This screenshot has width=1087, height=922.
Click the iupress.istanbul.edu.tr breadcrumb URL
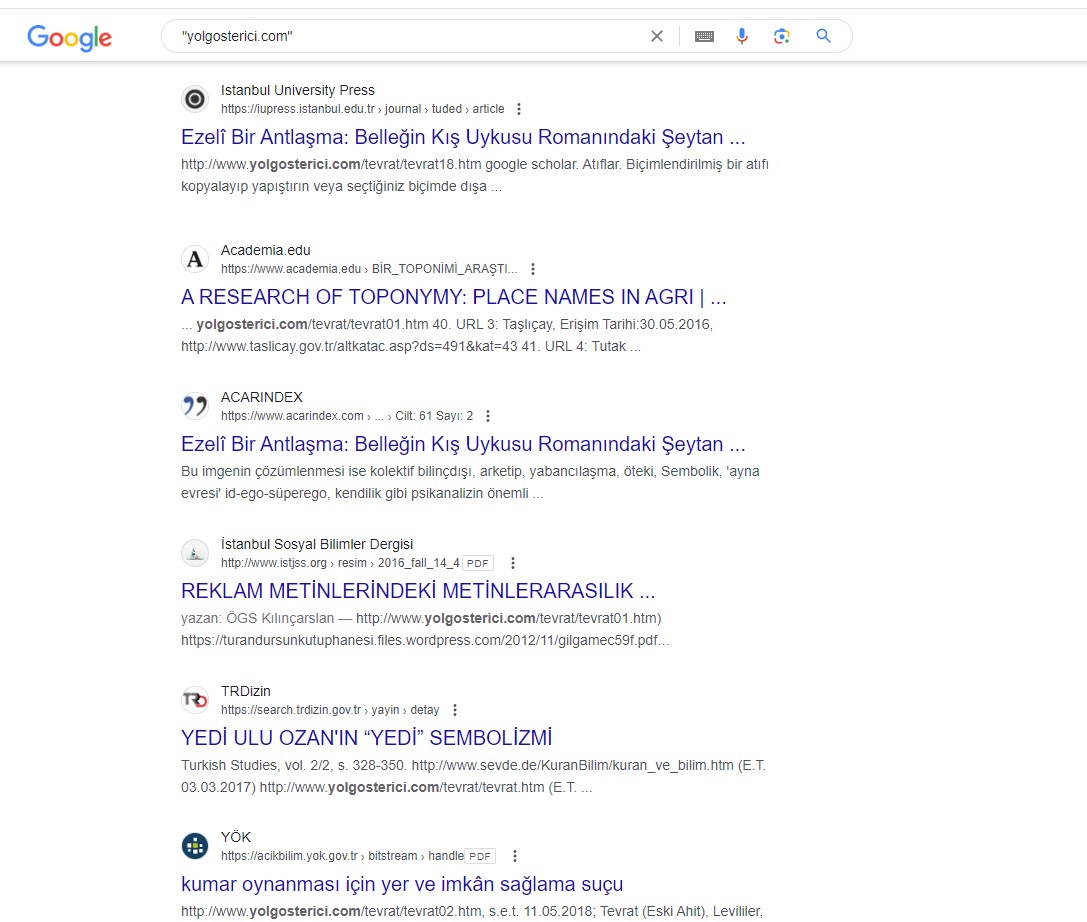363,109
